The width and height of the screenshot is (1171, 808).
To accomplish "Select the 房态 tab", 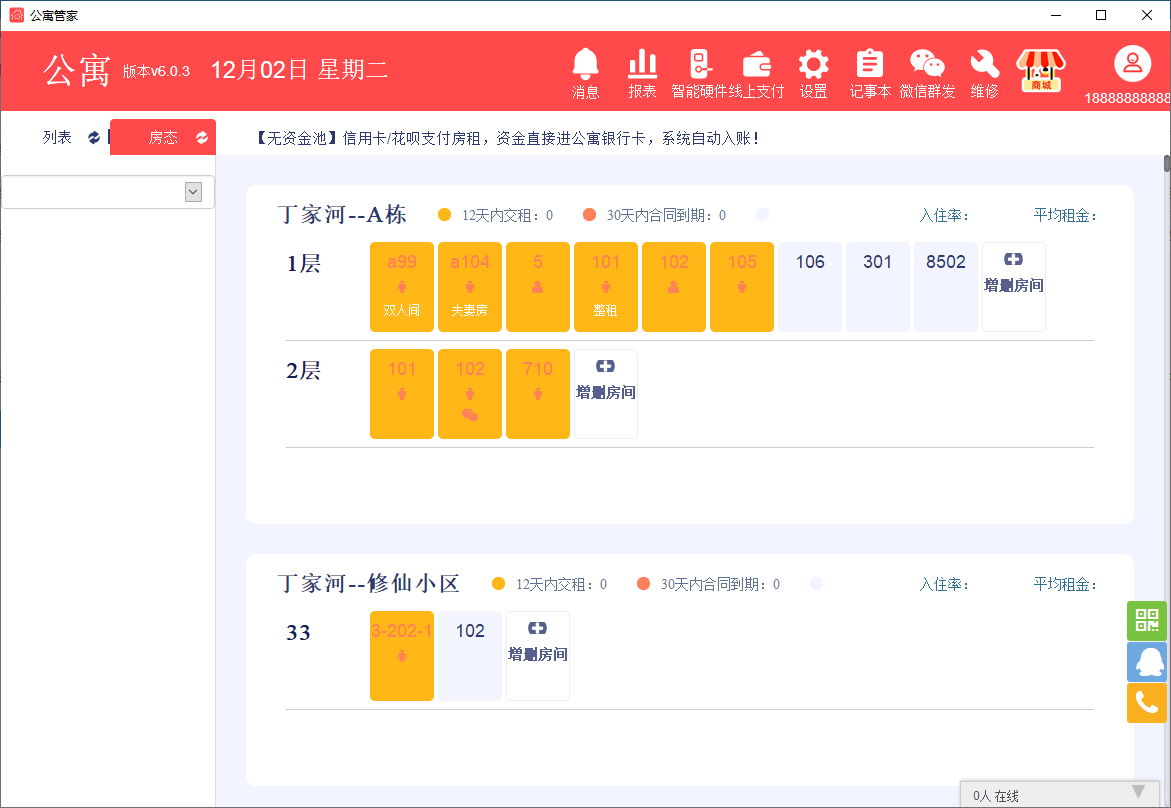I will pos(163,137).
